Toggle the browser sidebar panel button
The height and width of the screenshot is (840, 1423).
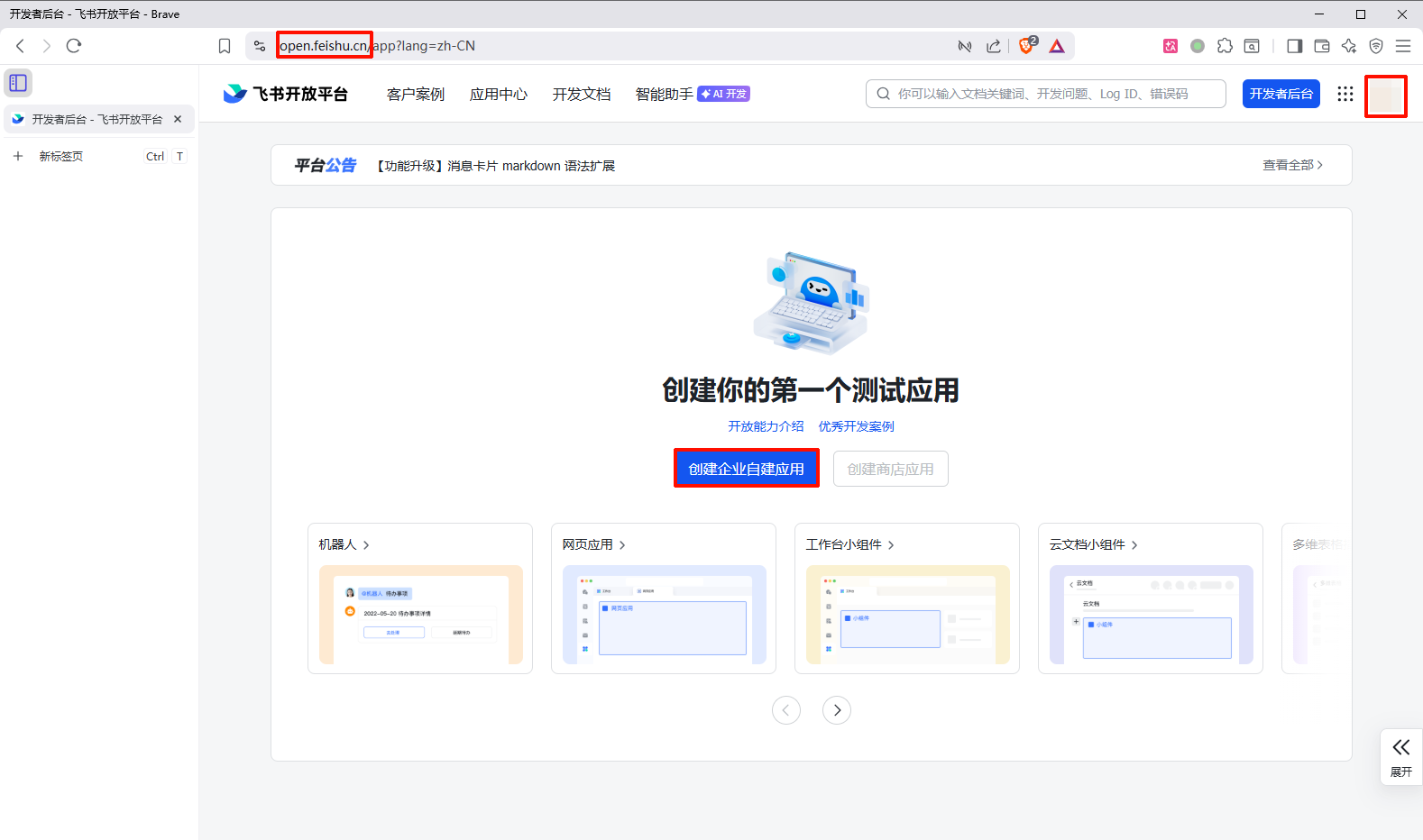click(x=1294, y=46)
